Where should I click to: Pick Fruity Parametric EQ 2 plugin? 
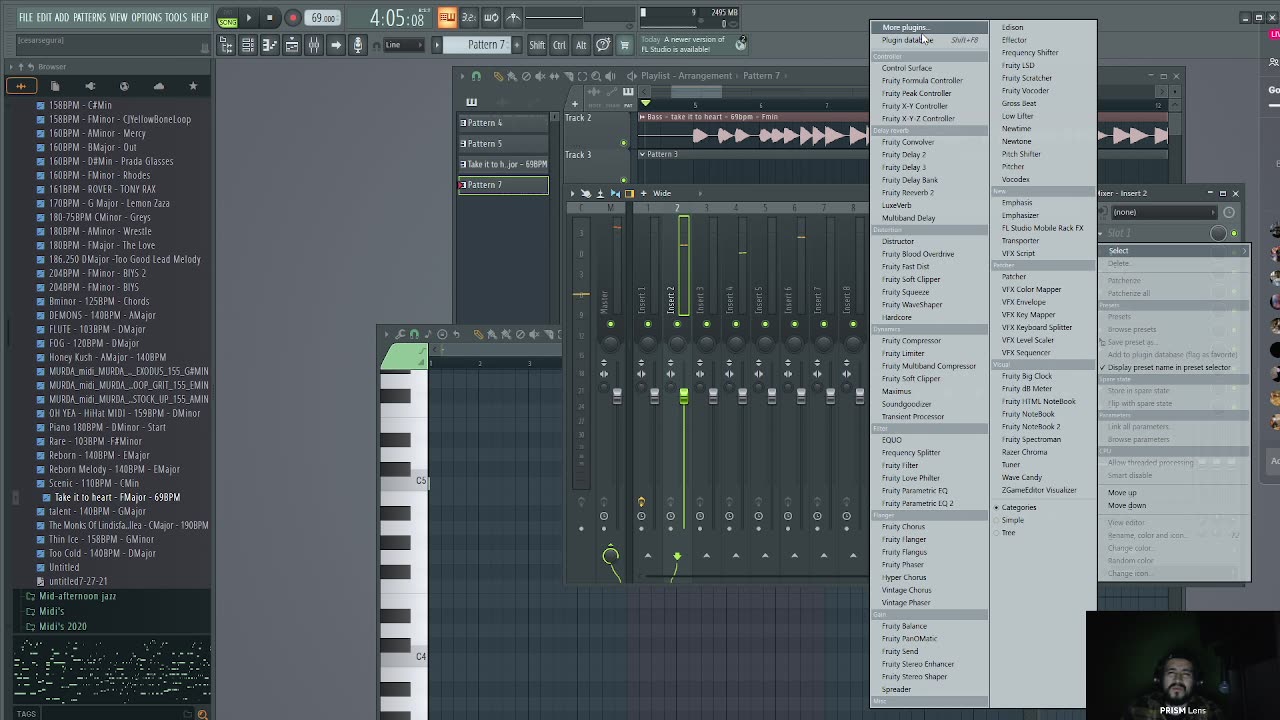tap(918, 503)
